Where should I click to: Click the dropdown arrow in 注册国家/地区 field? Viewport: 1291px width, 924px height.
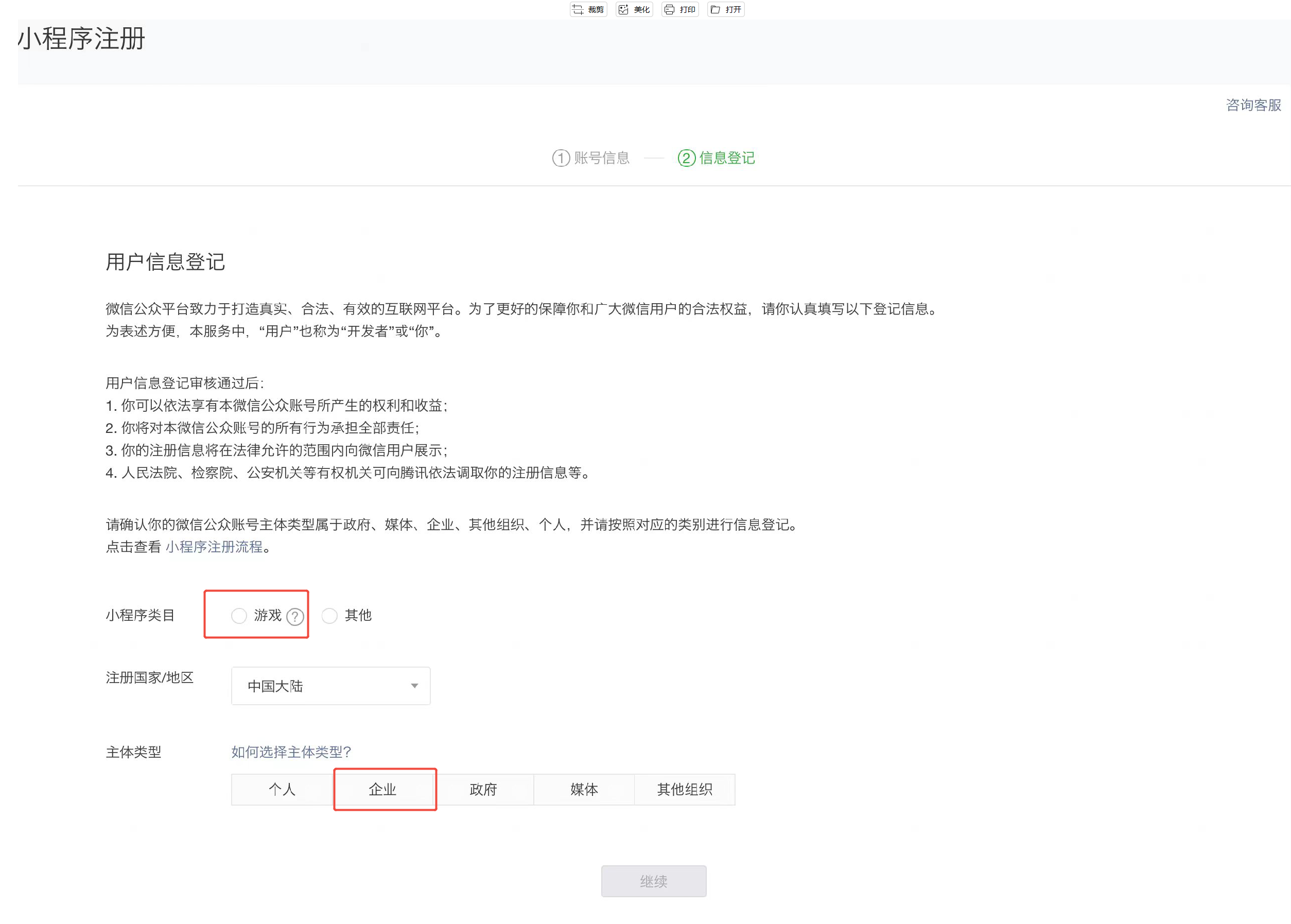point(414,686)
